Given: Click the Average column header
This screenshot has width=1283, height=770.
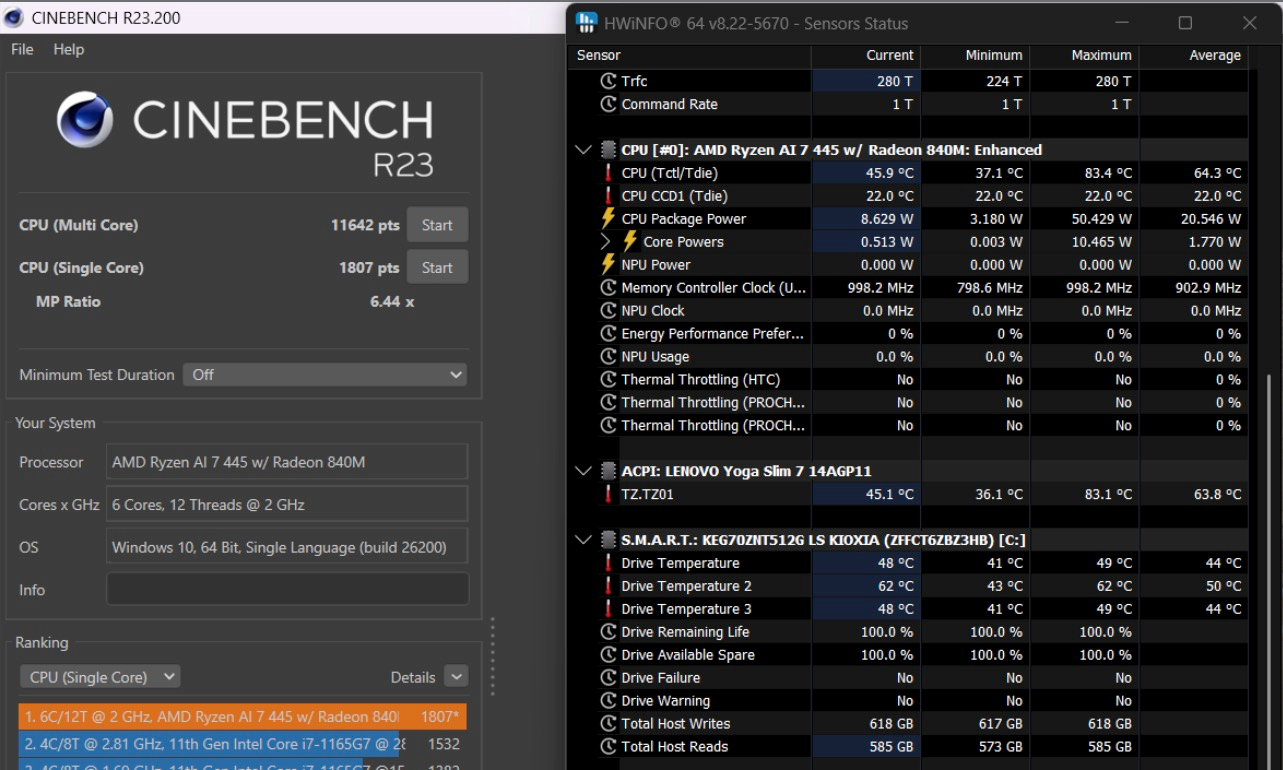Looking at the screenshot, I should pyautogui.click(x=1194, y=56).
